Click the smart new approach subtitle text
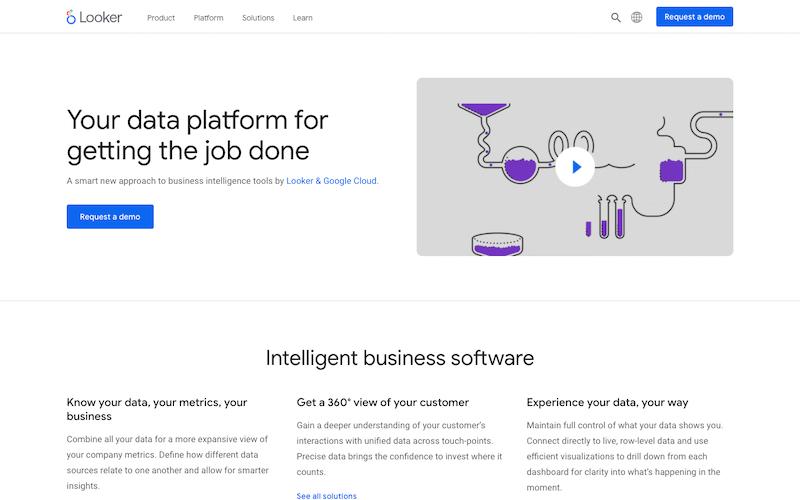The height and width of the screenshot is (500, 800). point(222,181)
